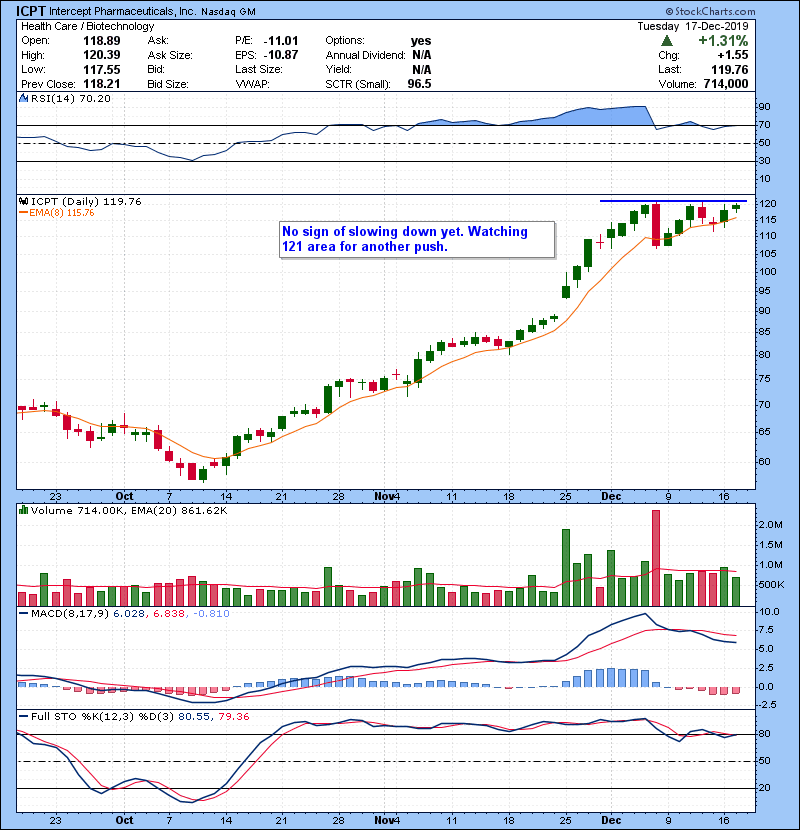Click the volume bars icon
This screenshot has width=800, height=830.
(x=23, y=510)
